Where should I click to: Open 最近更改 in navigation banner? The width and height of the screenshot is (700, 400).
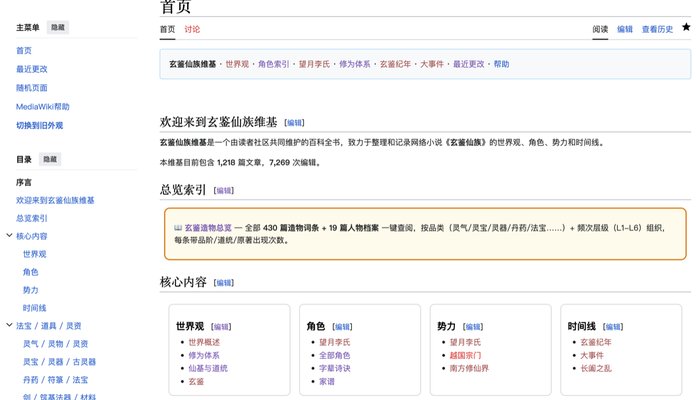469,64
